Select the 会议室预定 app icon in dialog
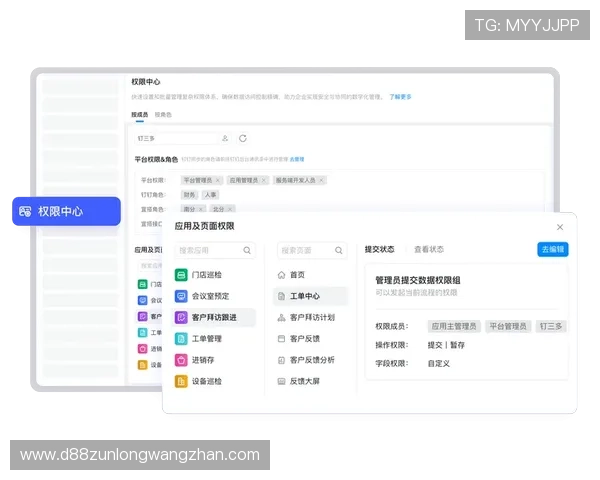Viewport: 600px width, 480px height. 181,296
